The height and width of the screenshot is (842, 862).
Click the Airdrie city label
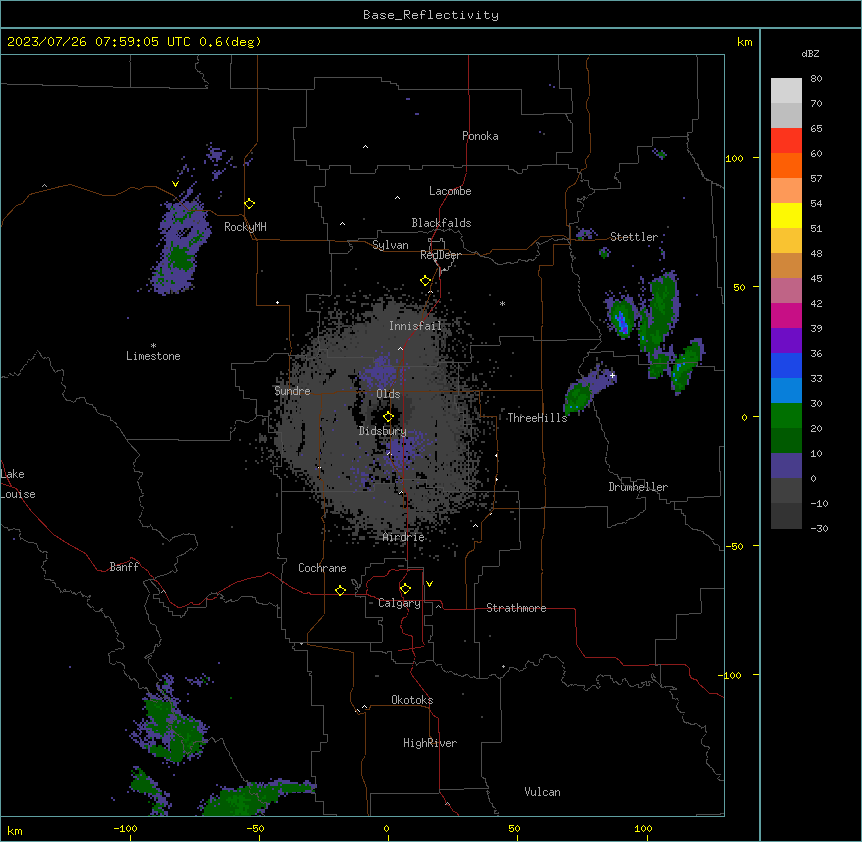coord(404,537)
